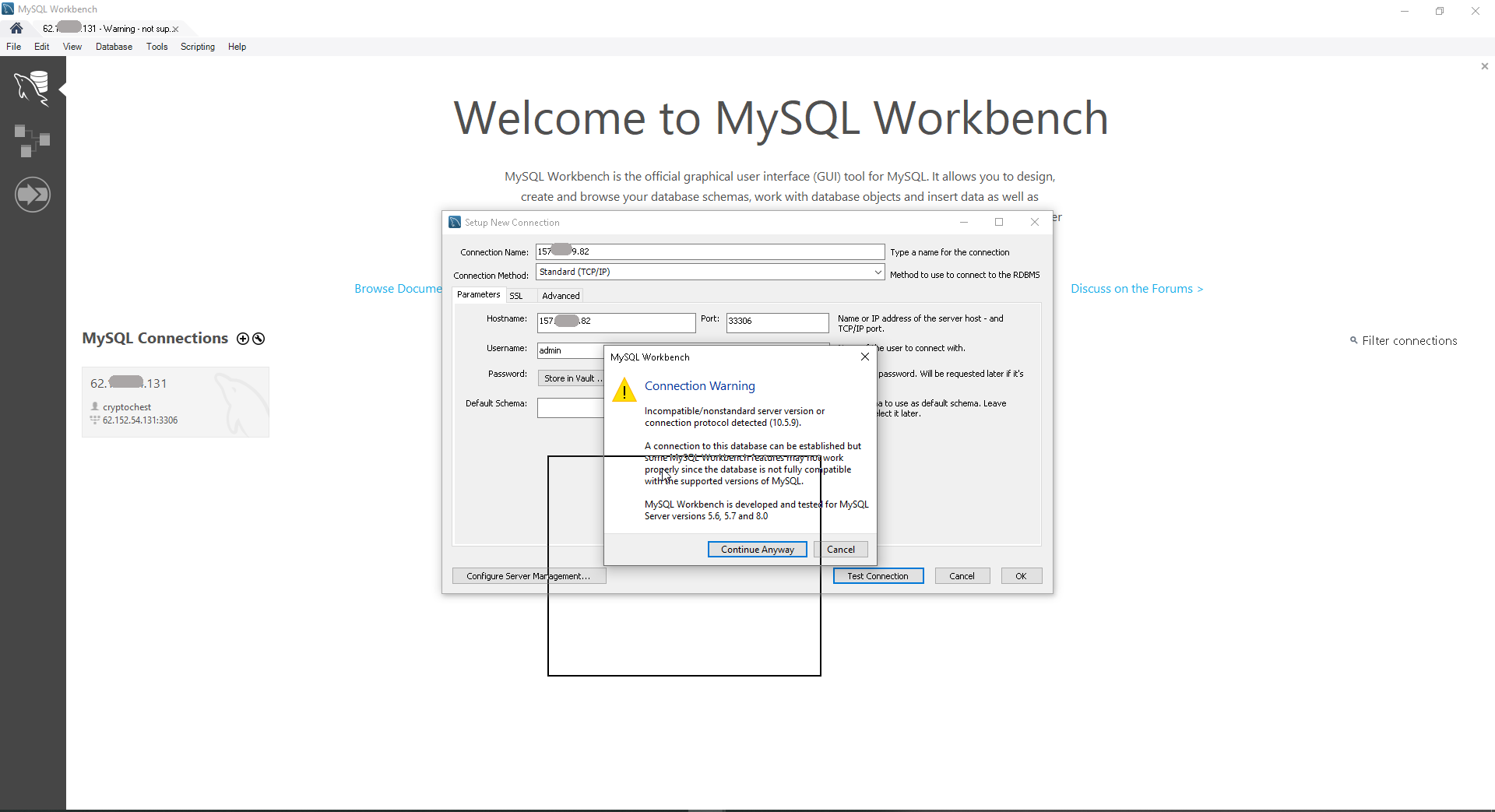Cancel the Setup New Connection dialog

click(962, 576)
